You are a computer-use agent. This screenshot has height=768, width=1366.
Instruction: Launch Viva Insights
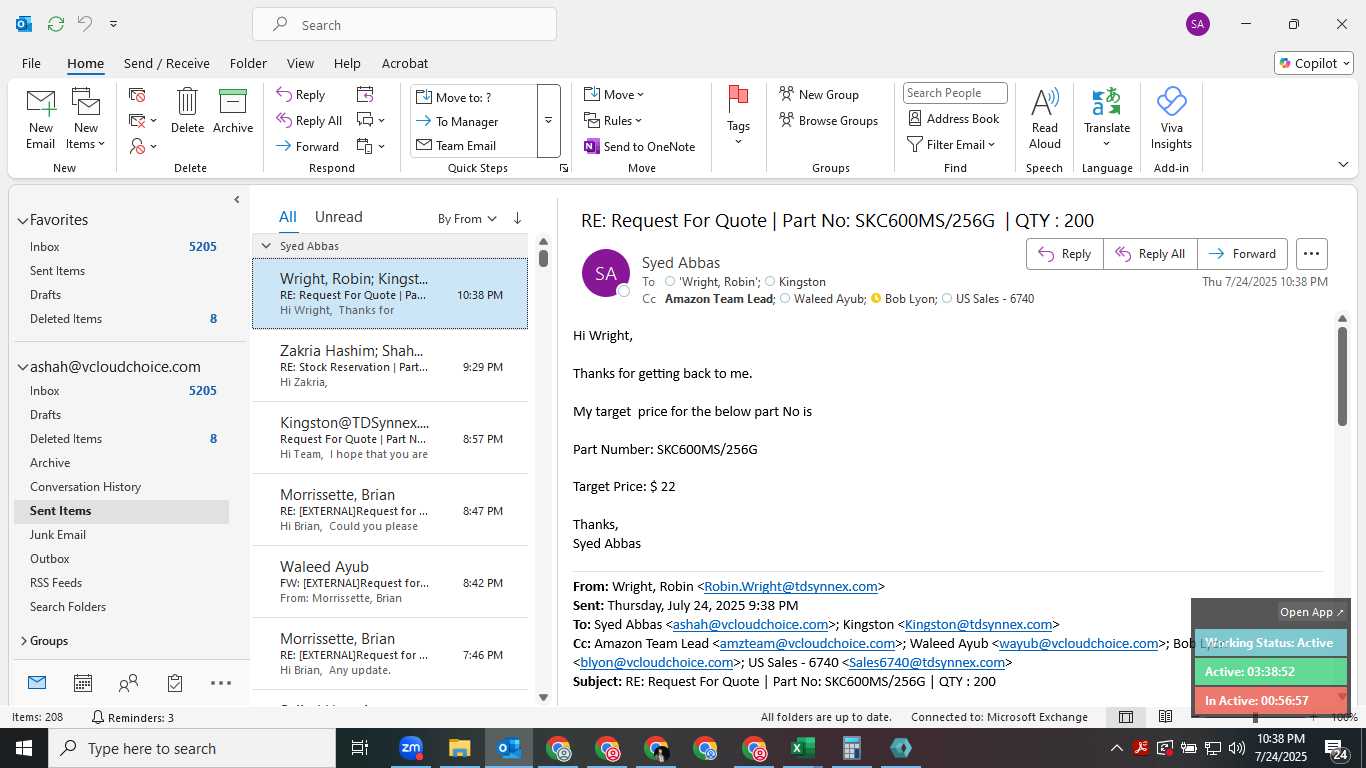1171,118
